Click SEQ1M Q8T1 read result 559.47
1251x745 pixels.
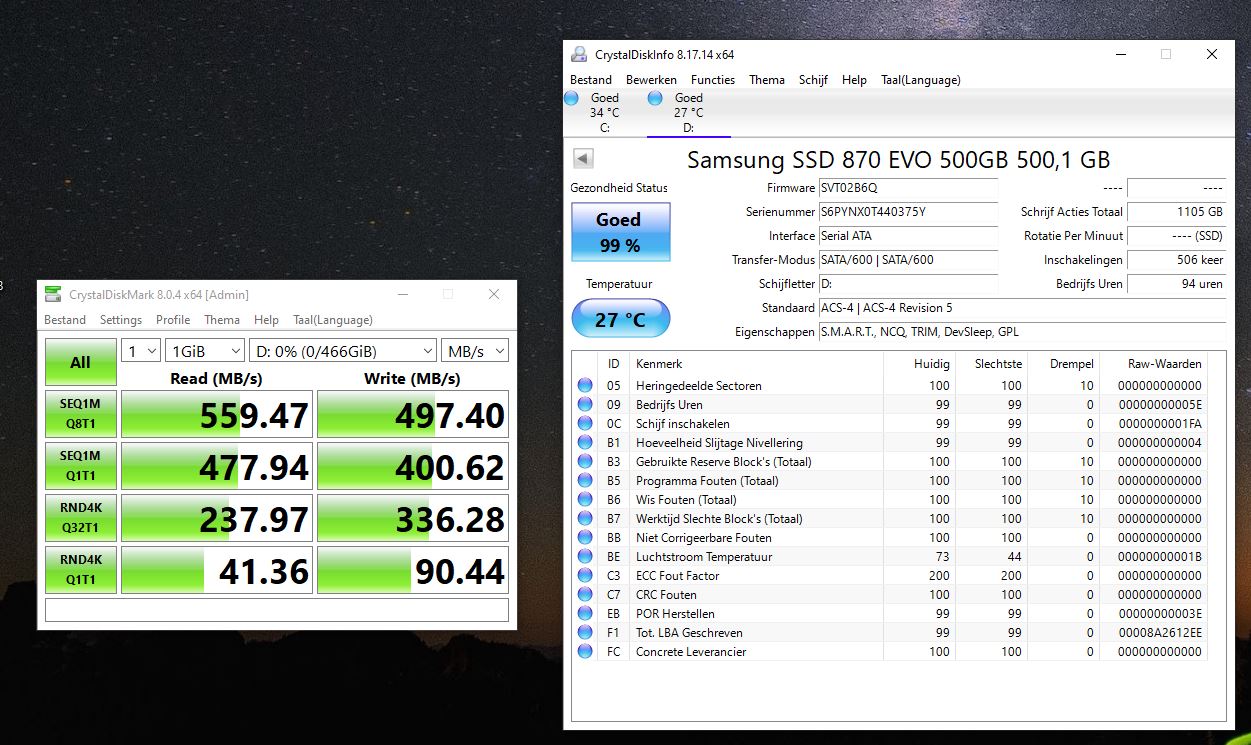pyautogui.click(x=217, y=414)
